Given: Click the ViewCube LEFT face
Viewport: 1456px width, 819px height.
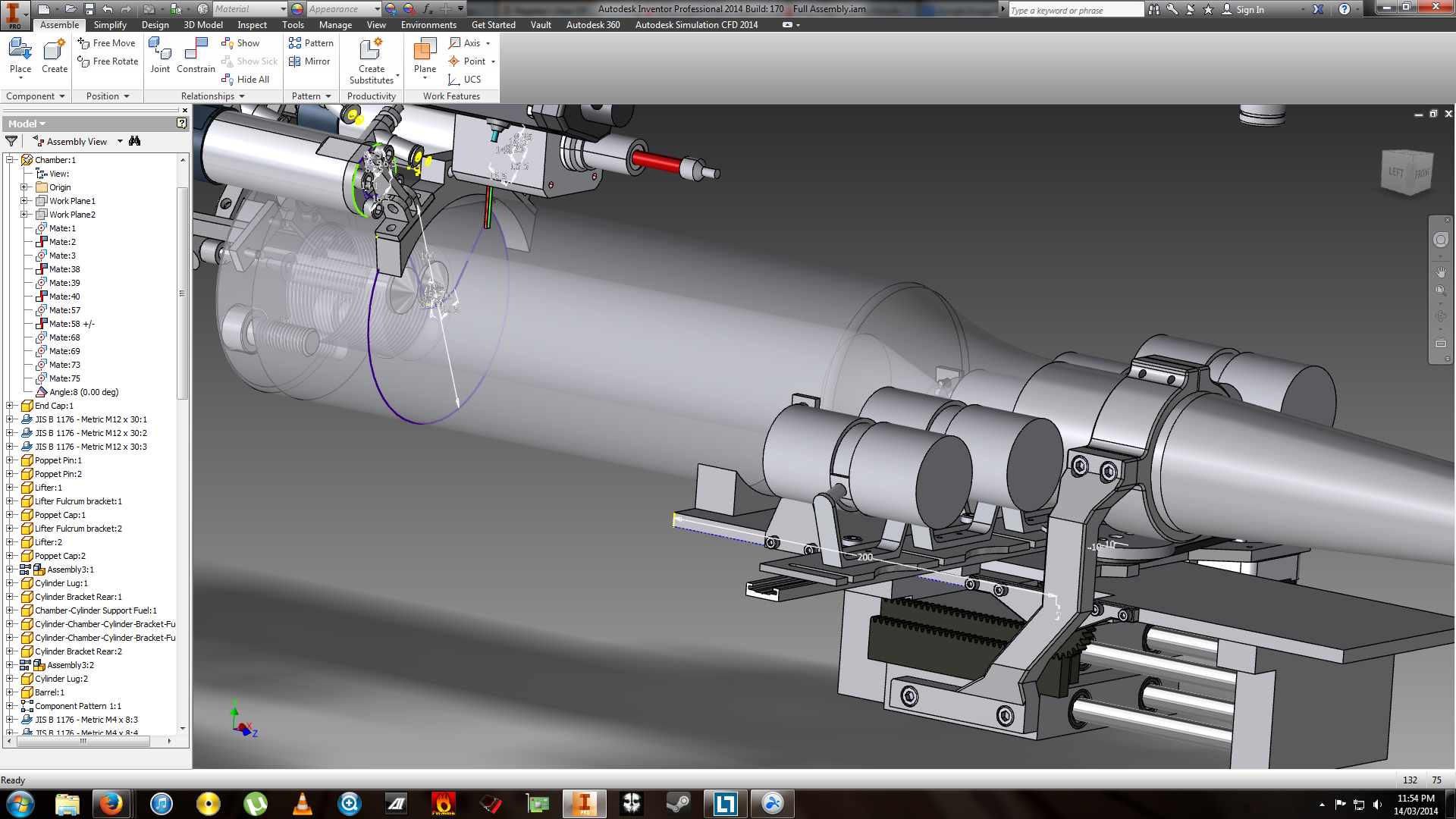Looking at the screenshot, I should coord(1396,172).
